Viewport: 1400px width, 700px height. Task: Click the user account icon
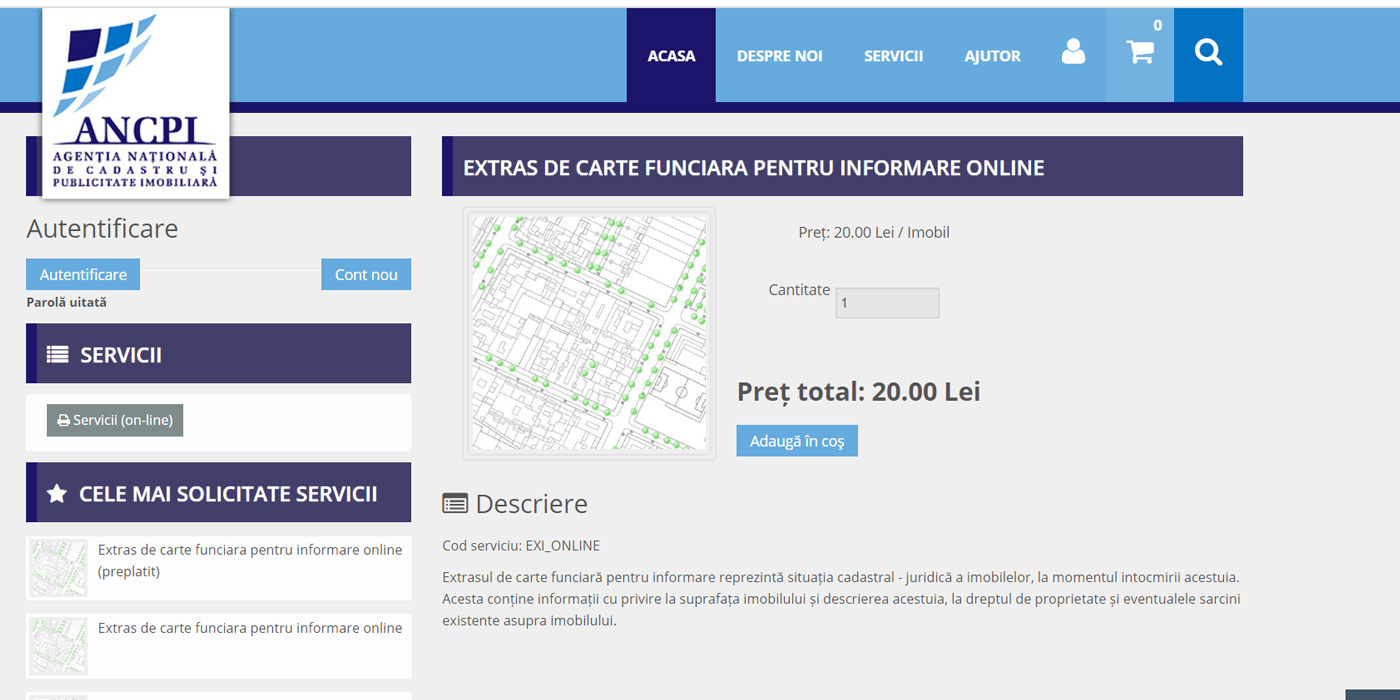pos(1073,54)
